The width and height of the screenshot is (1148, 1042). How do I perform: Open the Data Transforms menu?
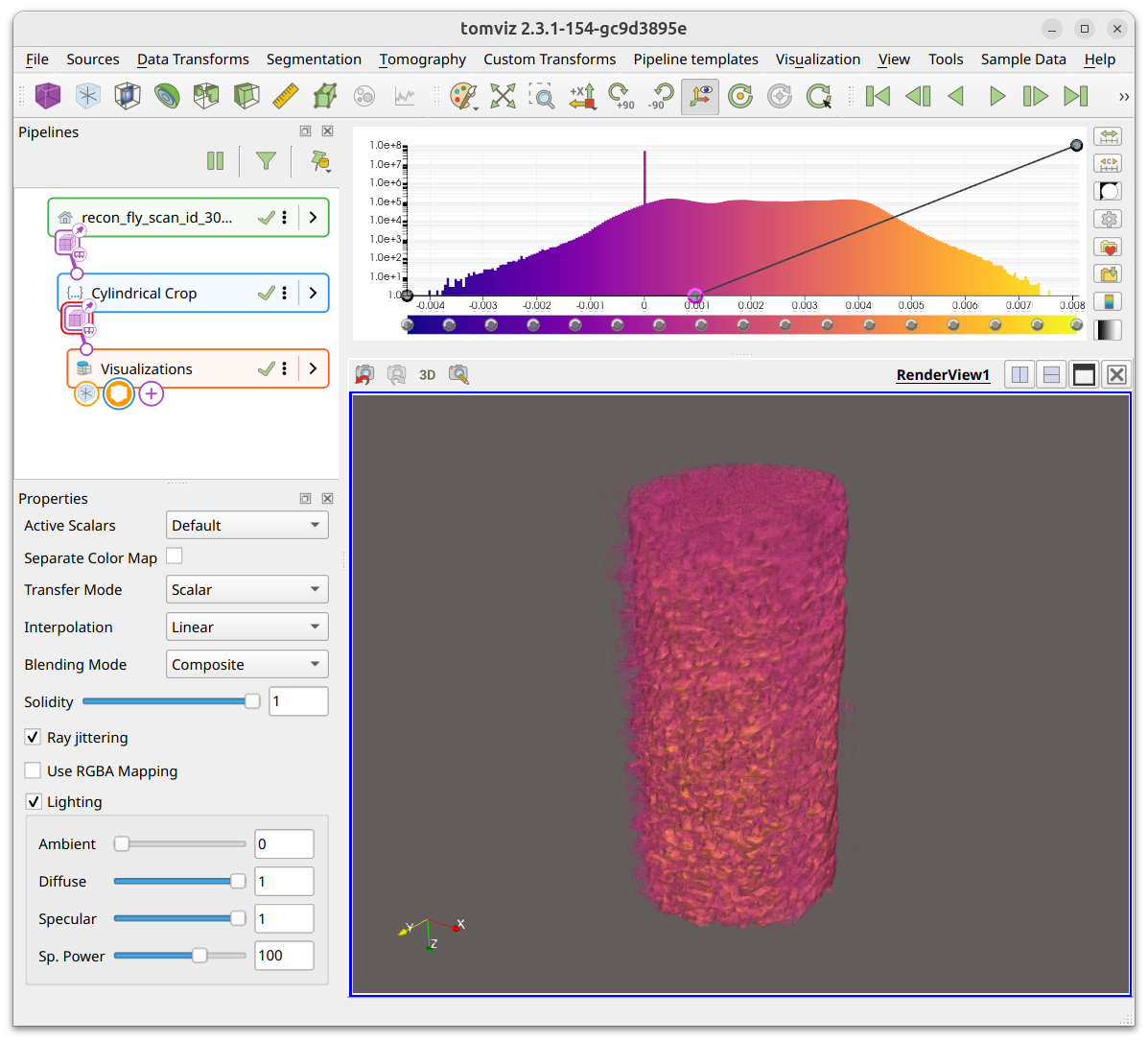(x=193, y=59)
